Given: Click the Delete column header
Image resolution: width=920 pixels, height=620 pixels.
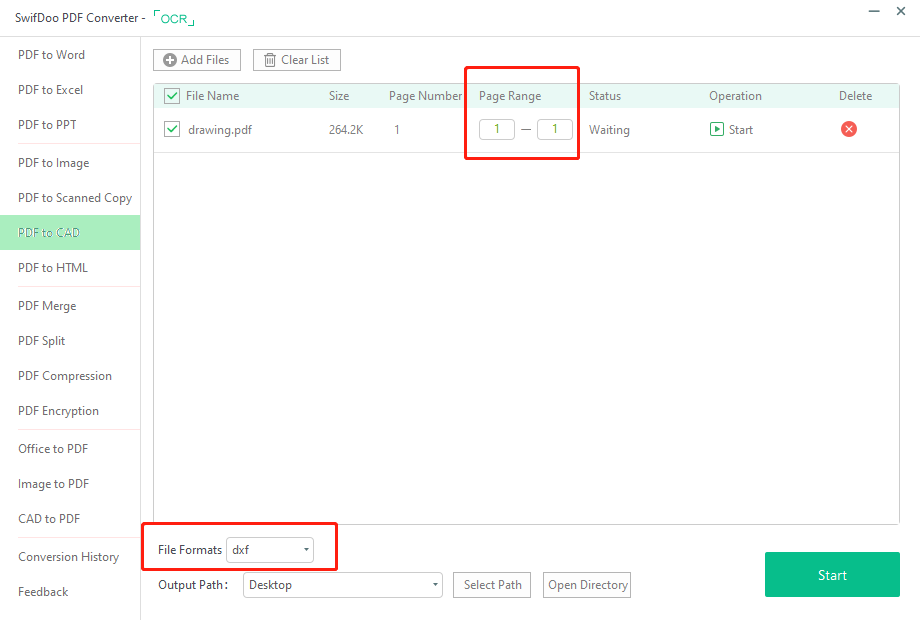Looking at the screenshot, I should tap(855, 96).
